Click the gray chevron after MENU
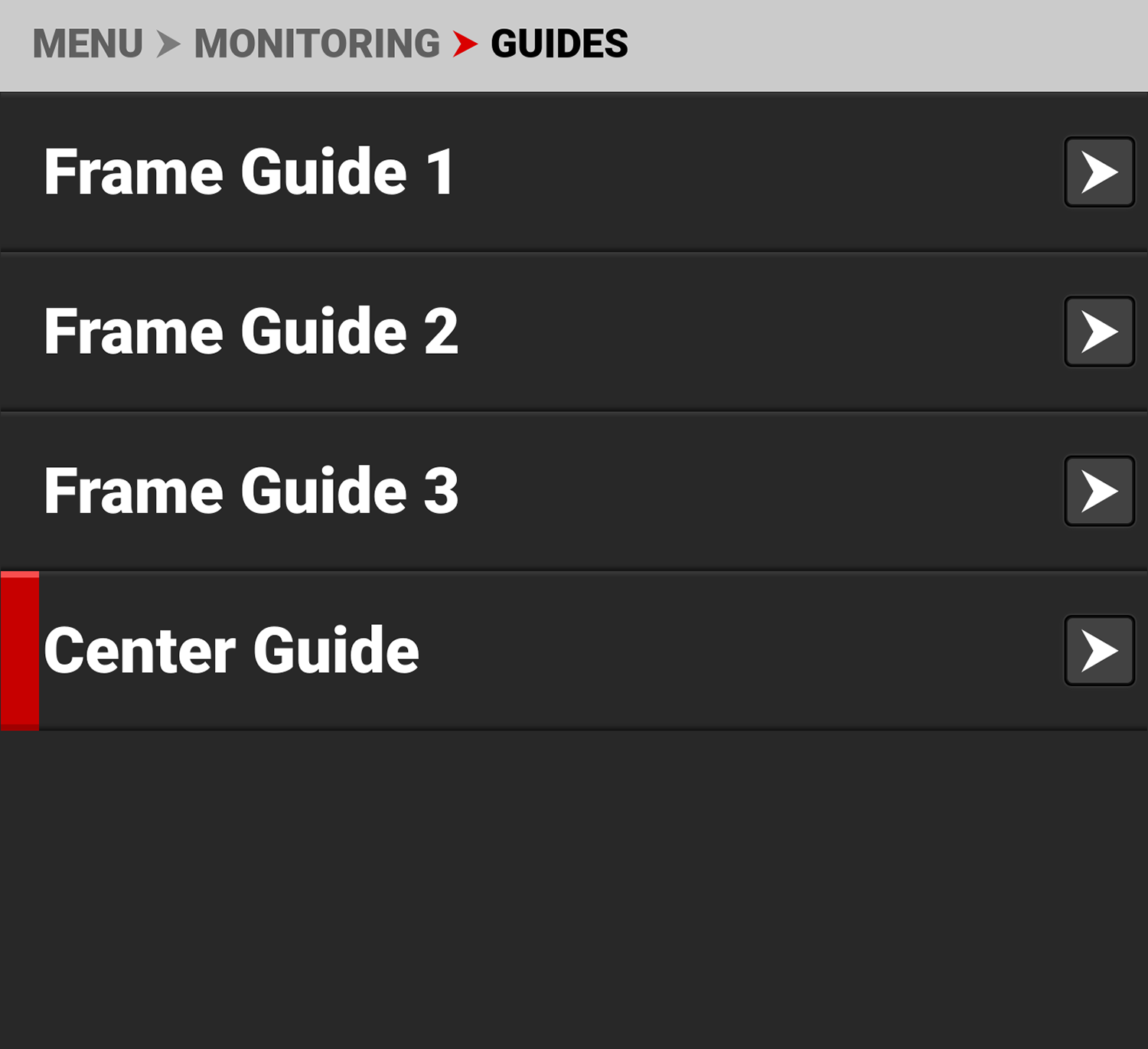 point(168,44)
